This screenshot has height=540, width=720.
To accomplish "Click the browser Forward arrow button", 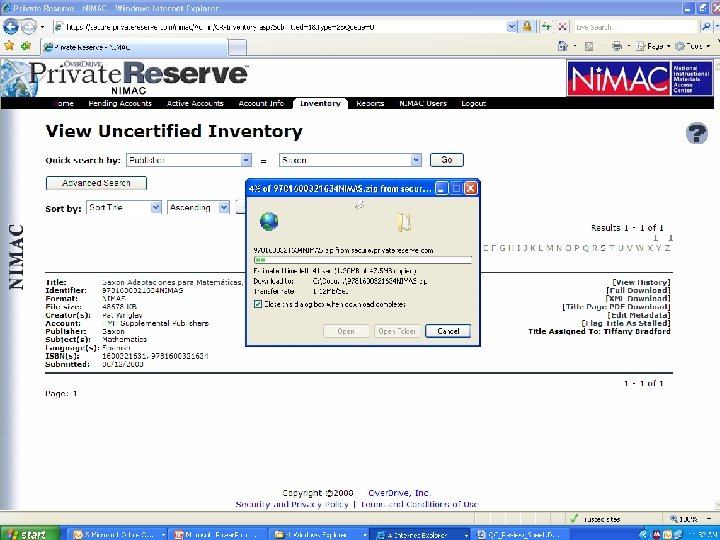I will pyautogui.click(x=28, y=27).
